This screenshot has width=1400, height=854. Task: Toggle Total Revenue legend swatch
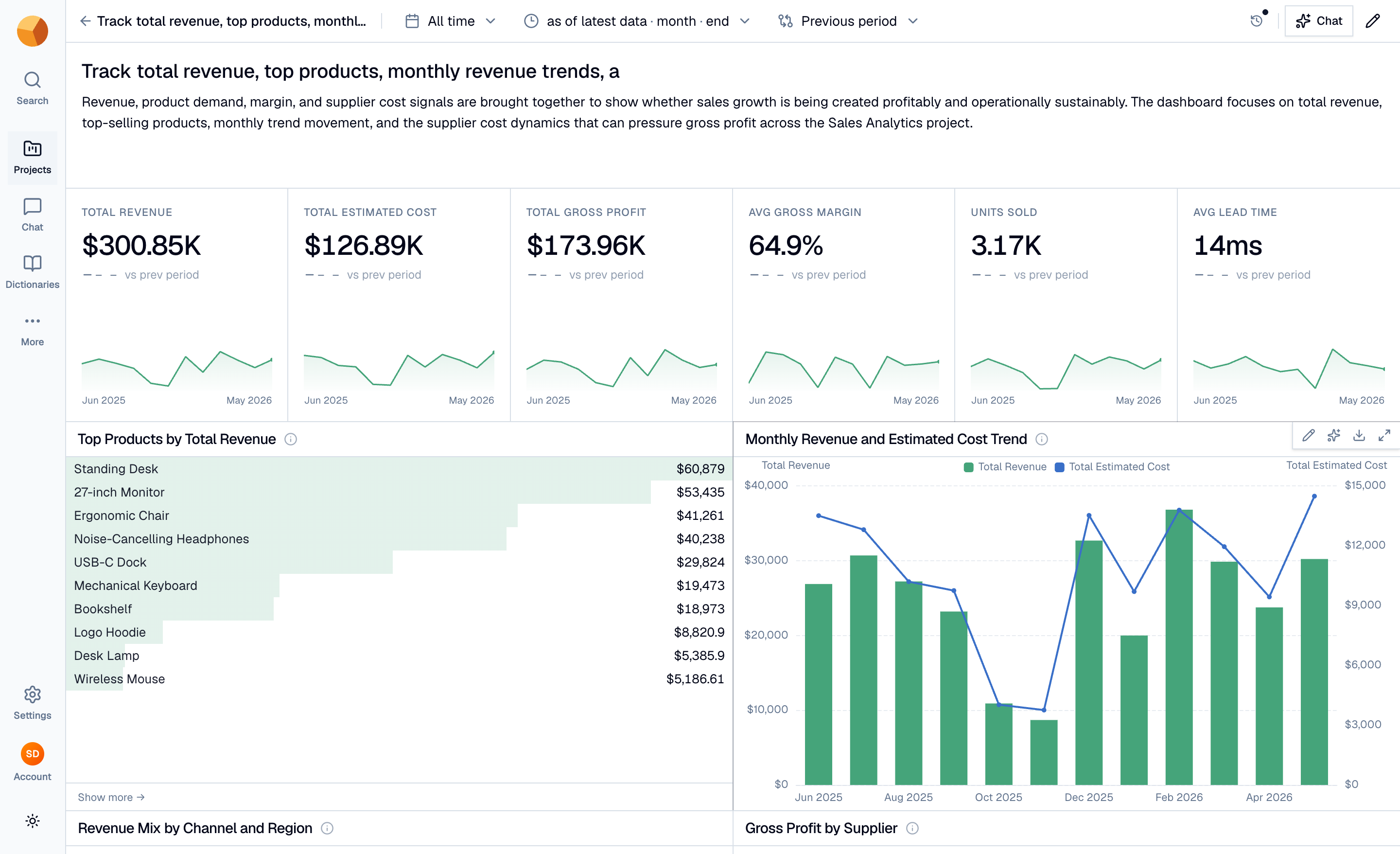[969, 467]
